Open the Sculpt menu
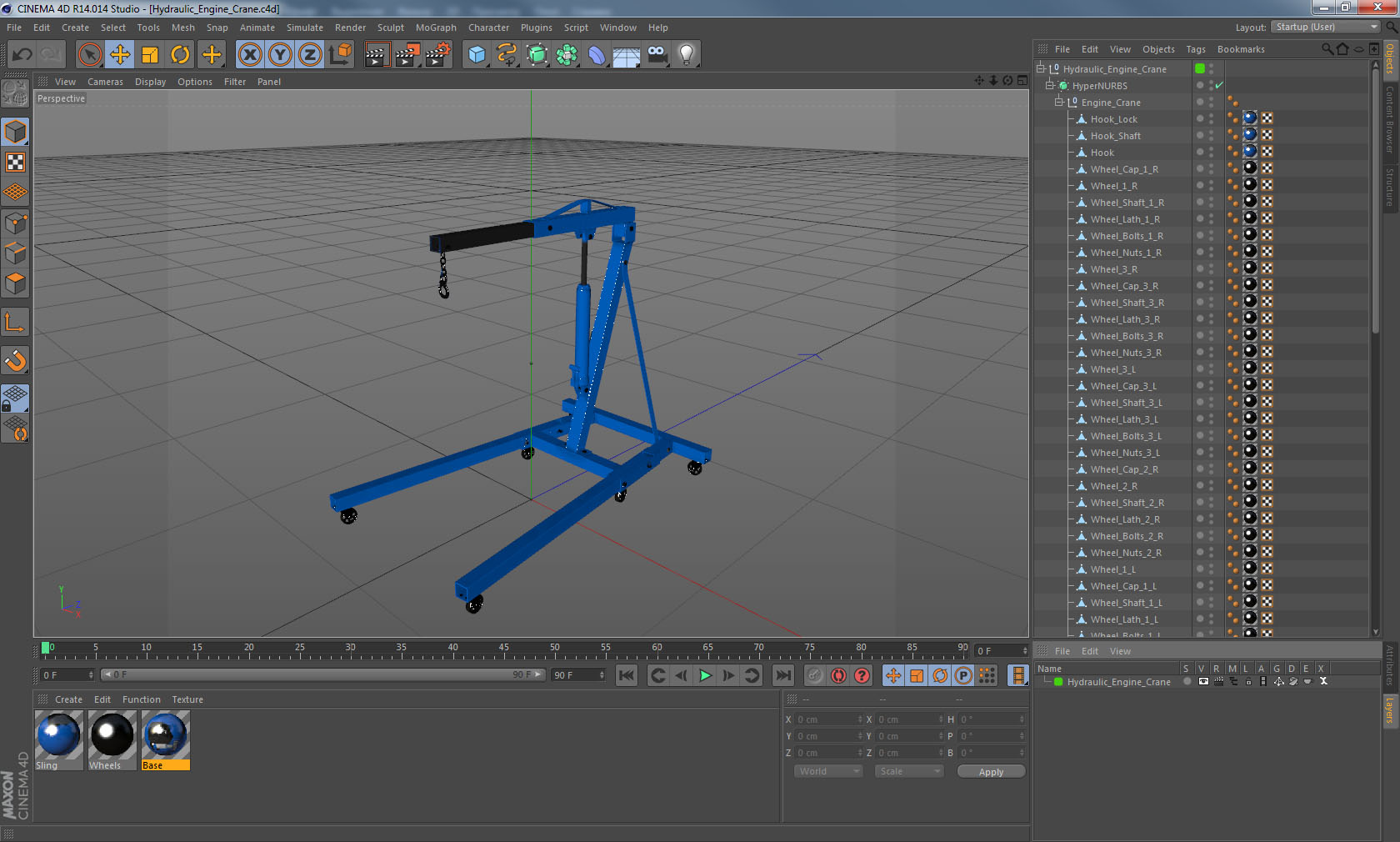The width and height of the screenshot is (1400, 842). click(x=390, y=28)
